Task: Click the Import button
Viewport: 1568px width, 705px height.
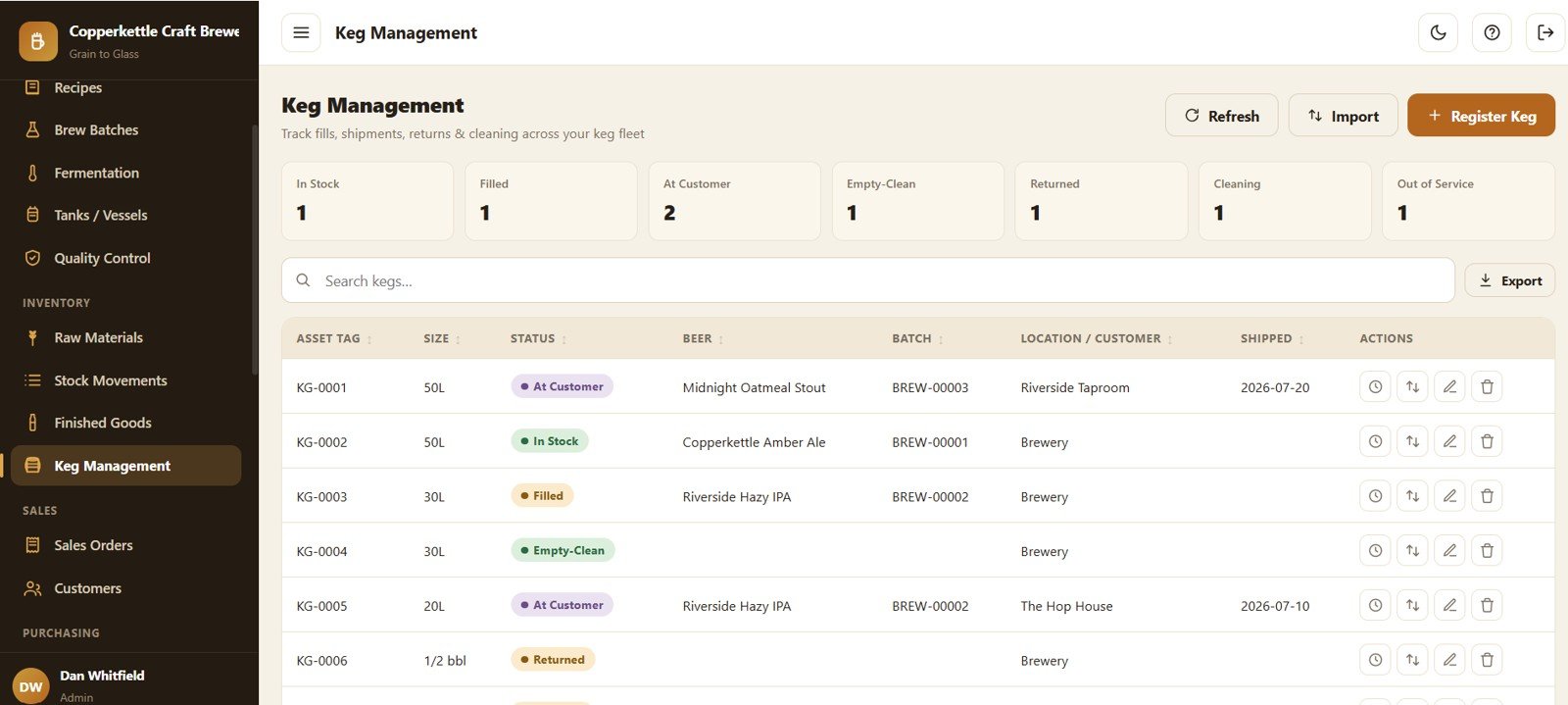Action: pyautogui.click(x=1343, y=116)
